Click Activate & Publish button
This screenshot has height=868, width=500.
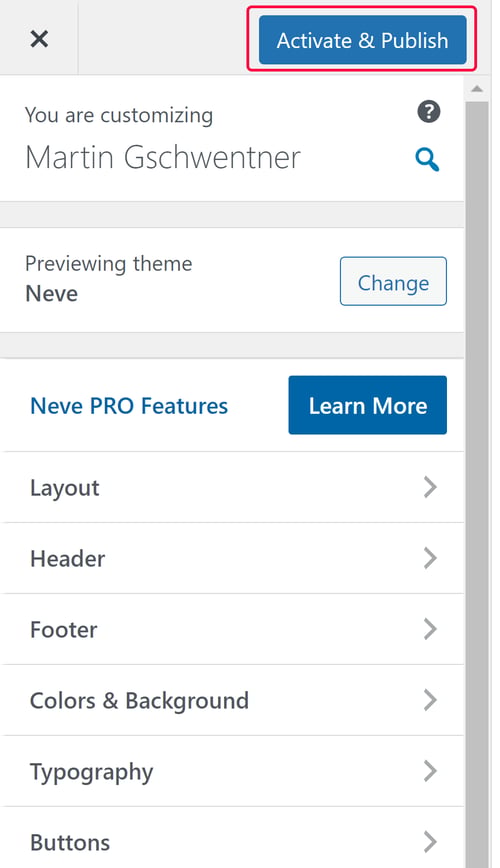point(362,40)
